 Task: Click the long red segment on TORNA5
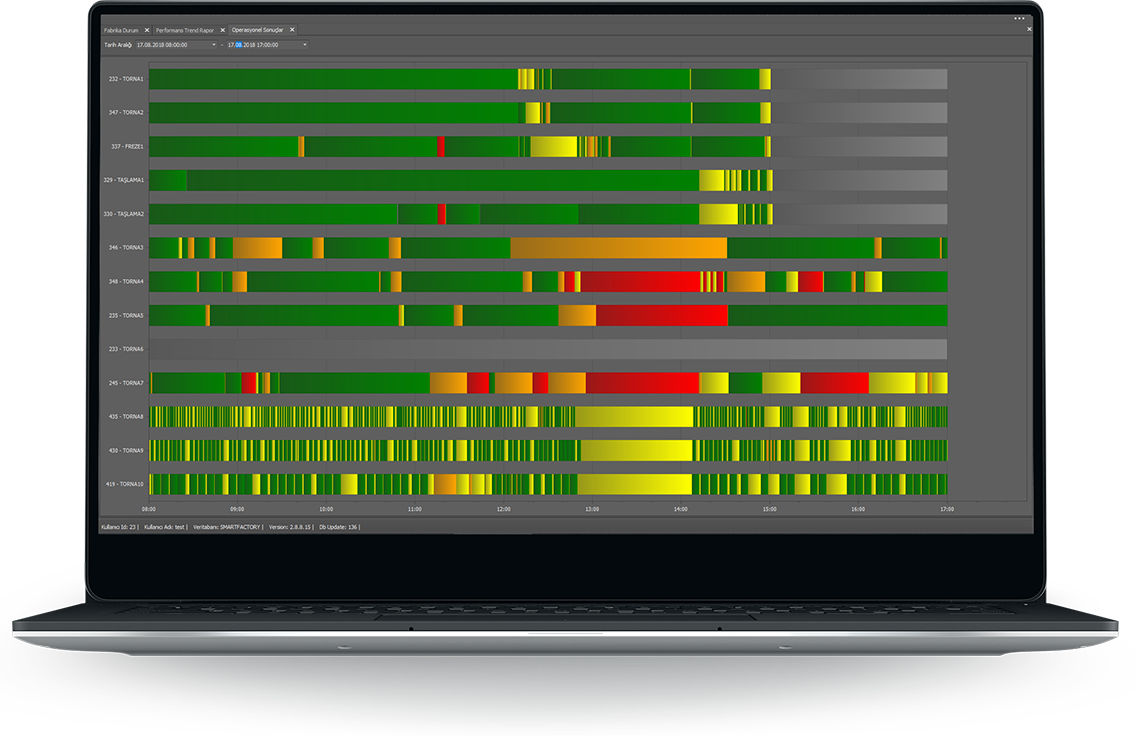661,316
